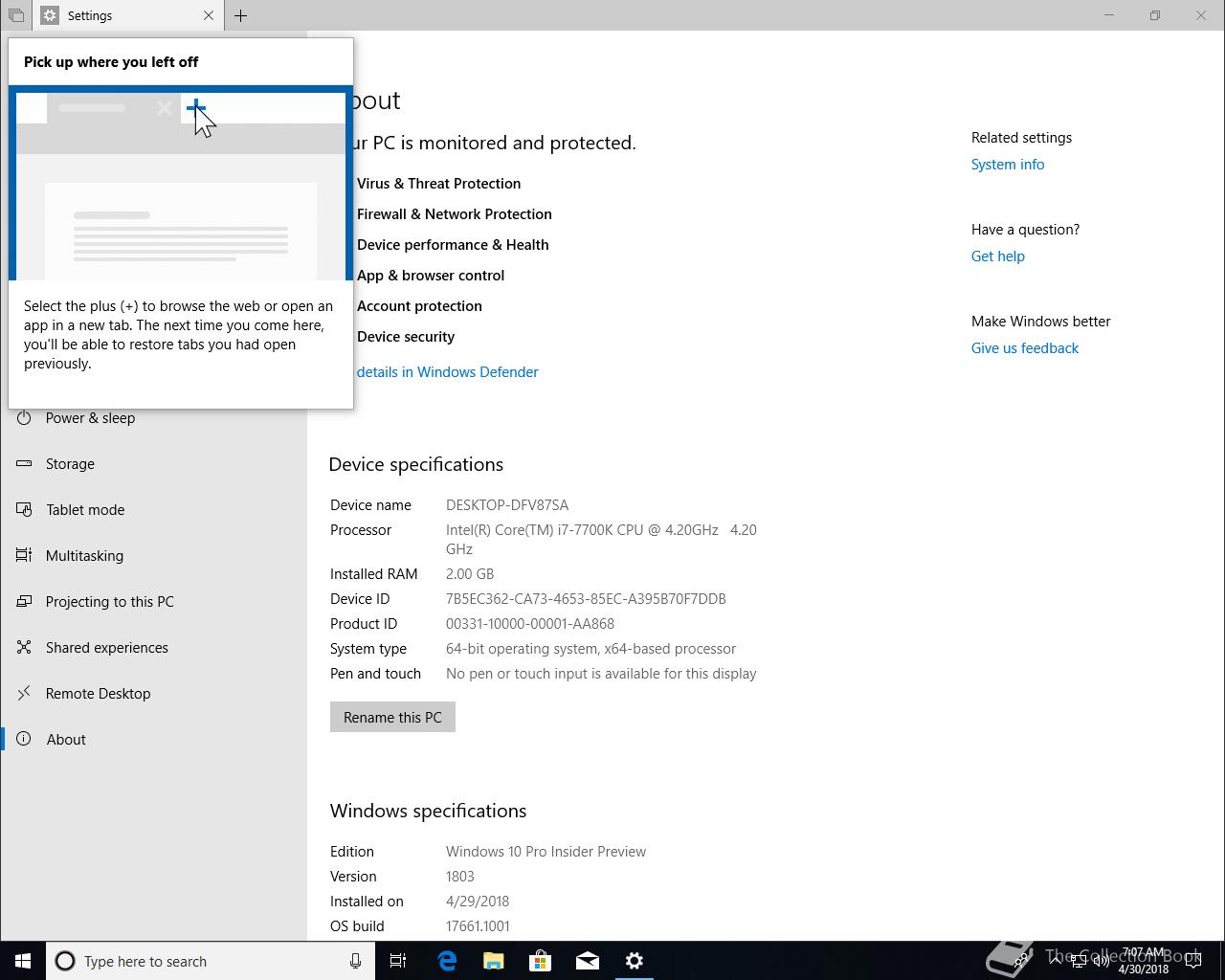Image resolution: width=1225 pixels, height=980 pixels.
Task: Click the Storage icon in sidebar
Action: point(24,463)
